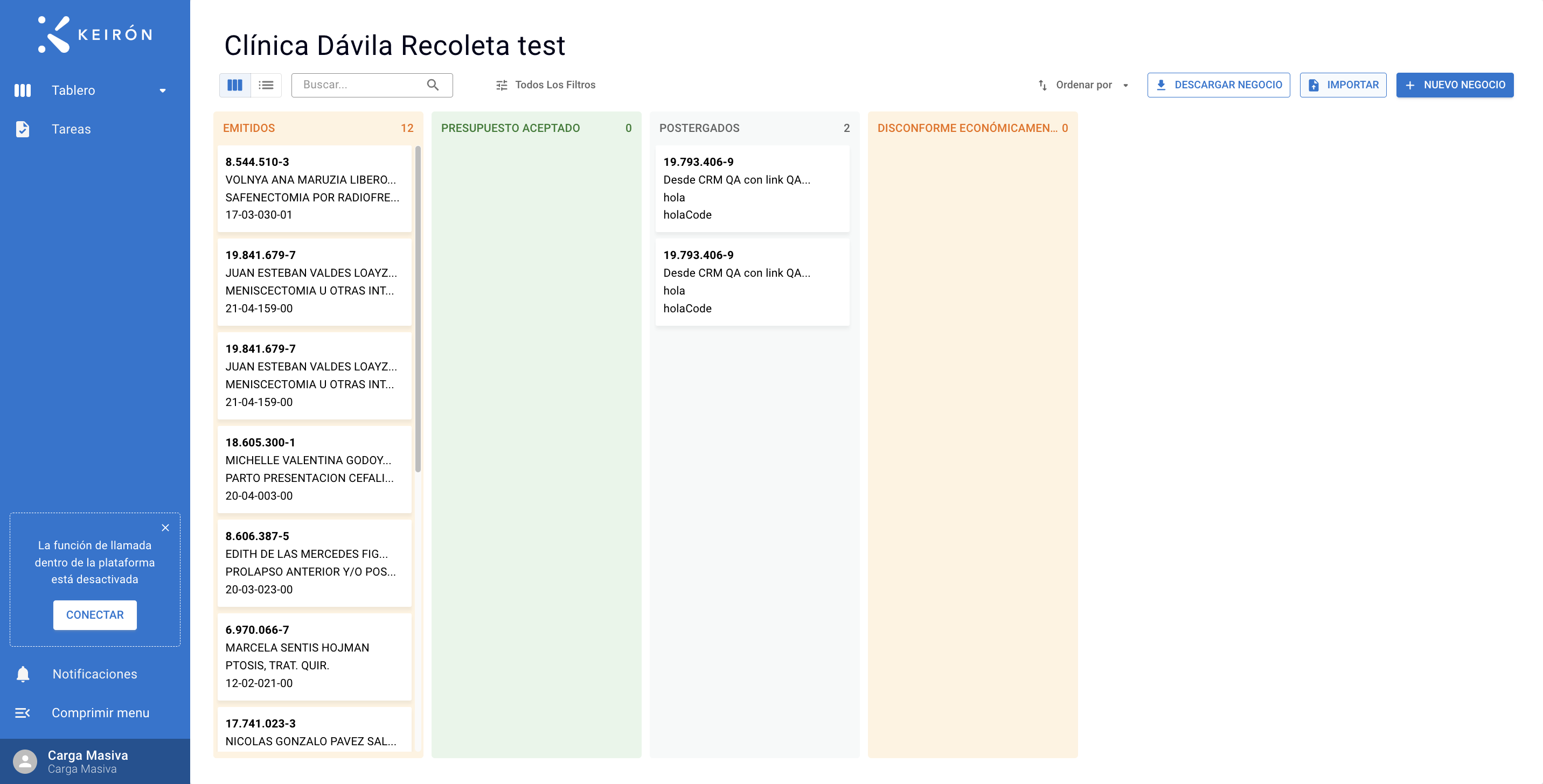Switch to kanban board view
Viewport: 1543px width, 784px height.
pos(235,85)
